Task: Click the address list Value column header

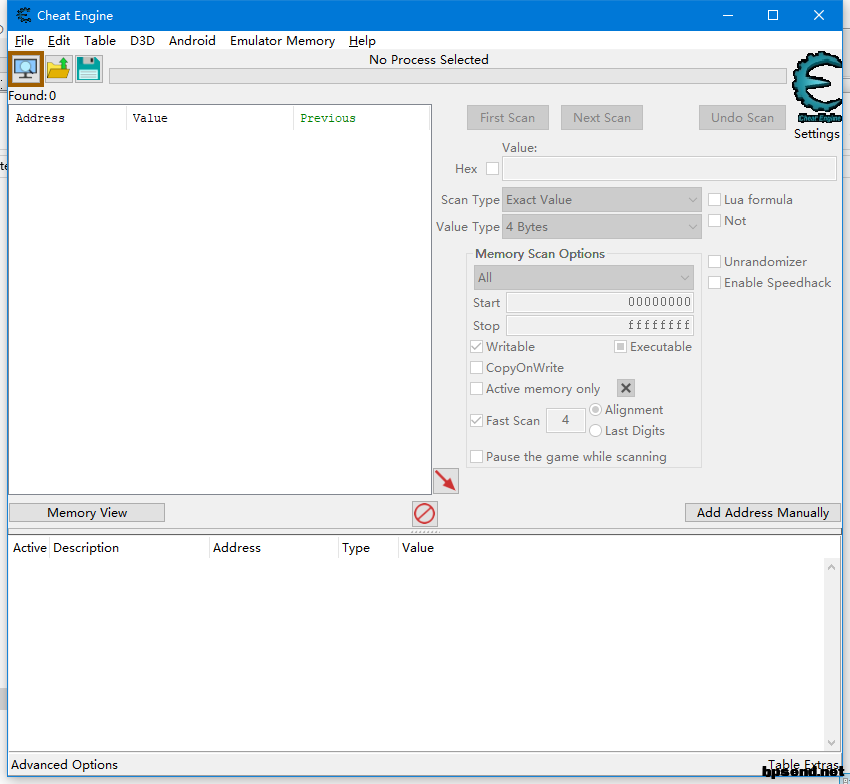Action: point(417,548)
